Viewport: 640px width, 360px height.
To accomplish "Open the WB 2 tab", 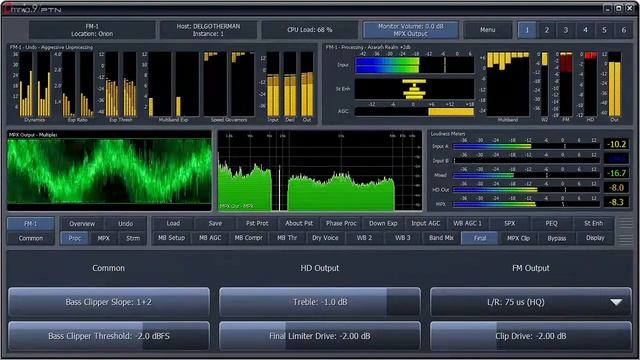I will (364, 238).
